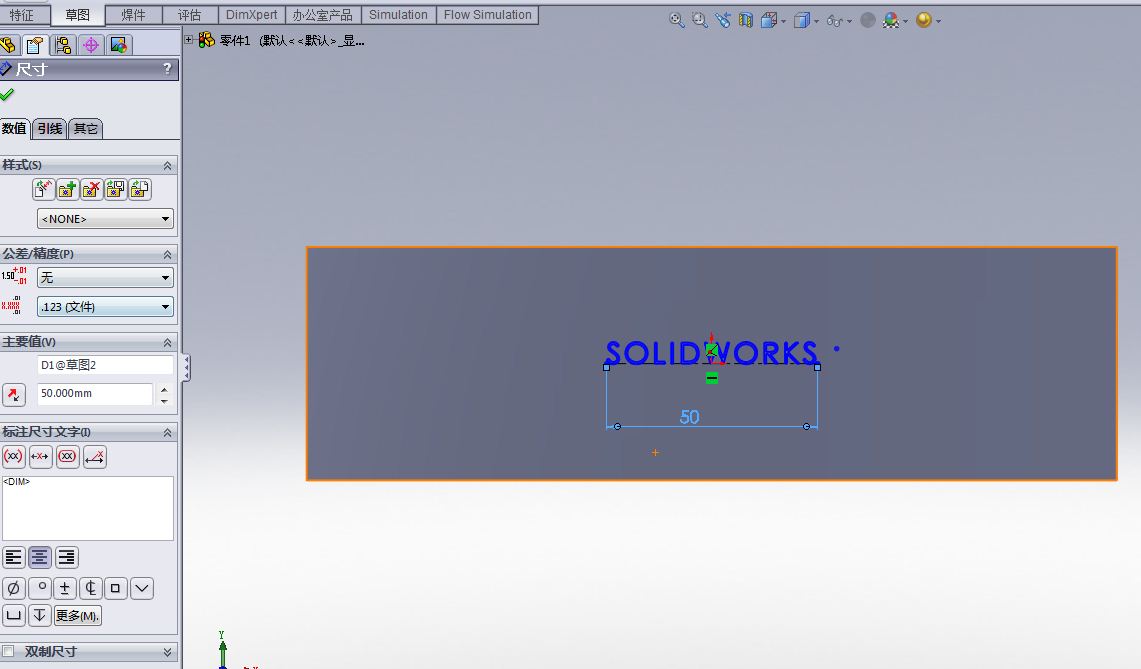This screenshot has width=1141, height=669.
Task: Click the View Settings gold sphere icon
Action: (x=924, y=20)
